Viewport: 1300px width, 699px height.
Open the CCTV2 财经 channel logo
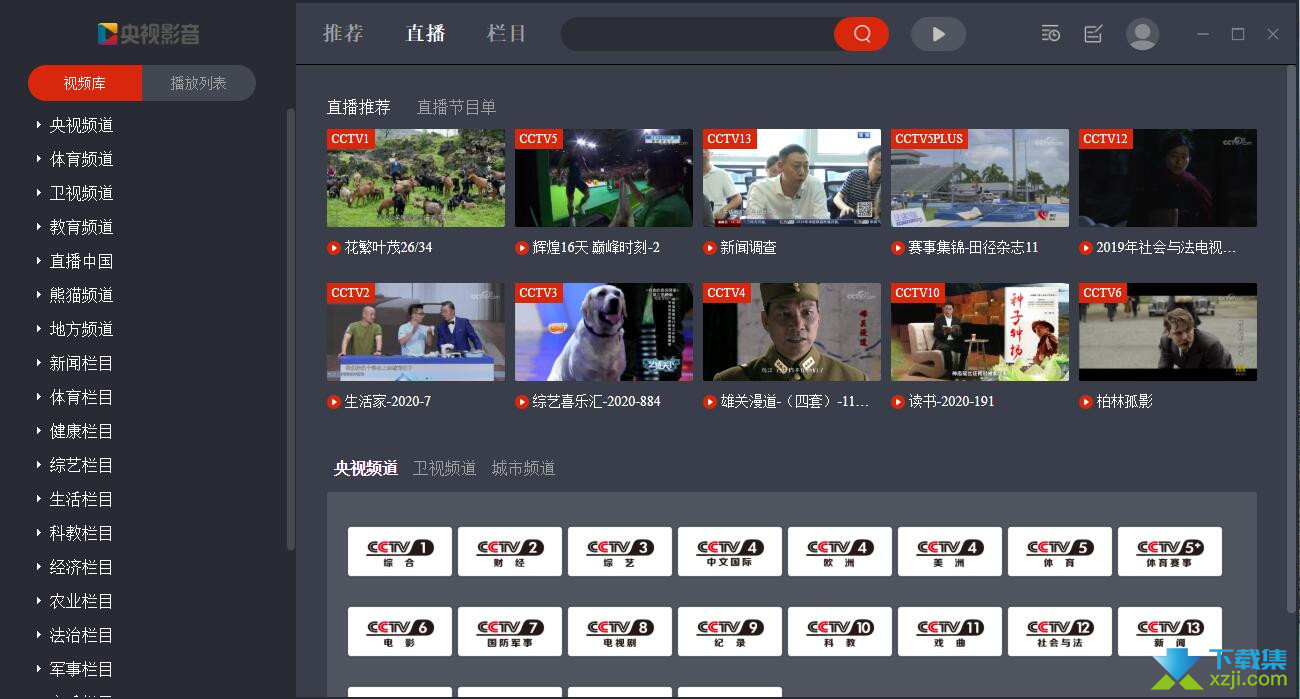coord(510,552)
